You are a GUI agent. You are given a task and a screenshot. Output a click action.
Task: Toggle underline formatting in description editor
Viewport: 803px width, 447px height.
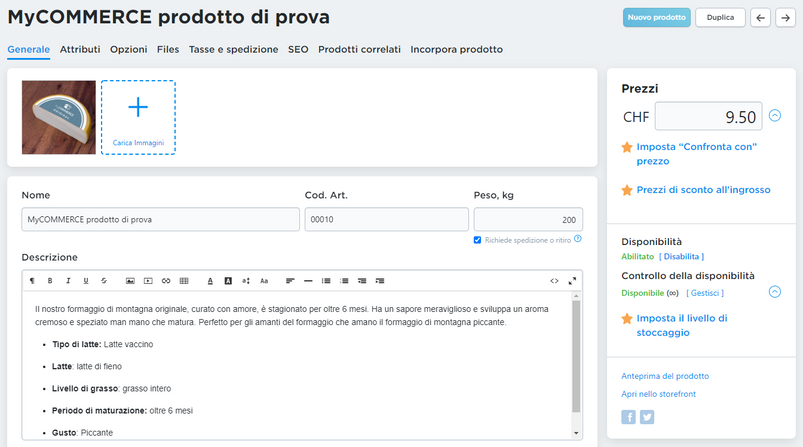86,281
